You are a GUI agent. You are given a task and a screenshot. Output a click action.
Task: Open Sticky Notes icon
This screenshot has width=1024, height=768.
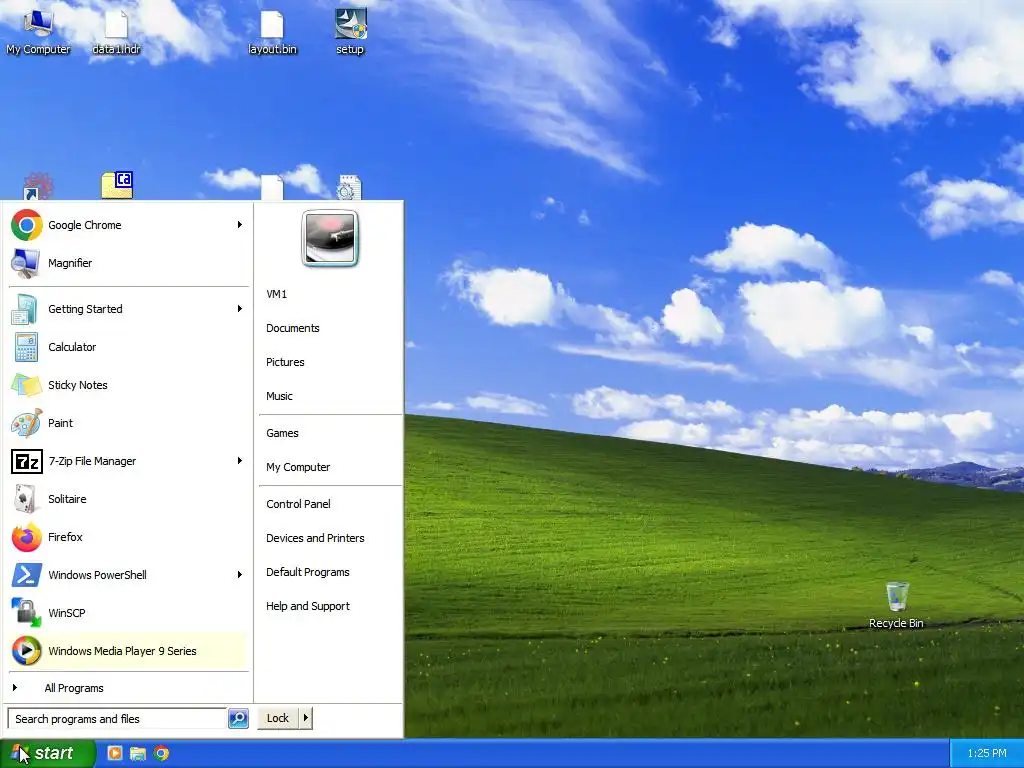pos(27,385)
